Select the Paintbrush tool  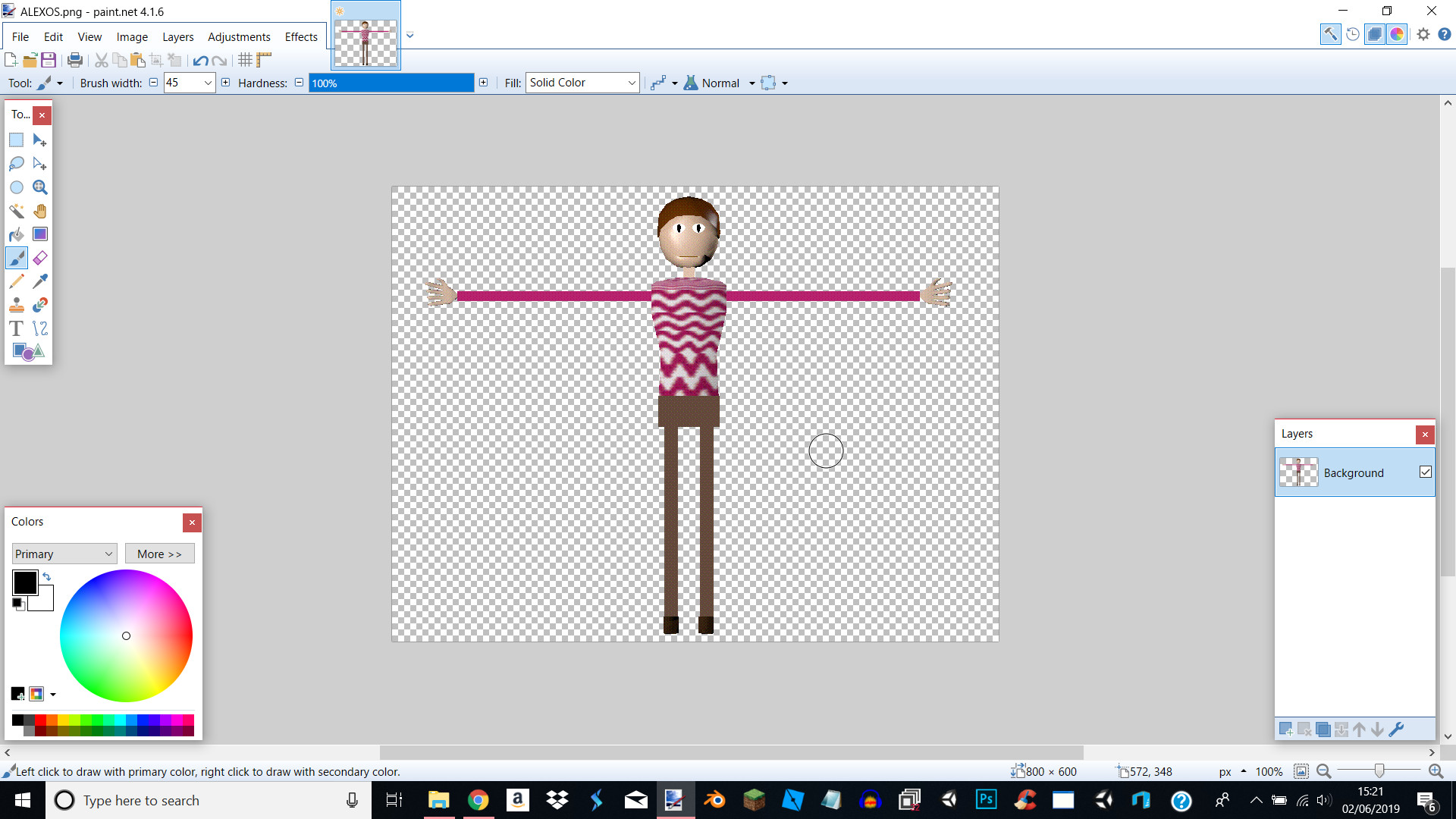[x=17, y=258]
